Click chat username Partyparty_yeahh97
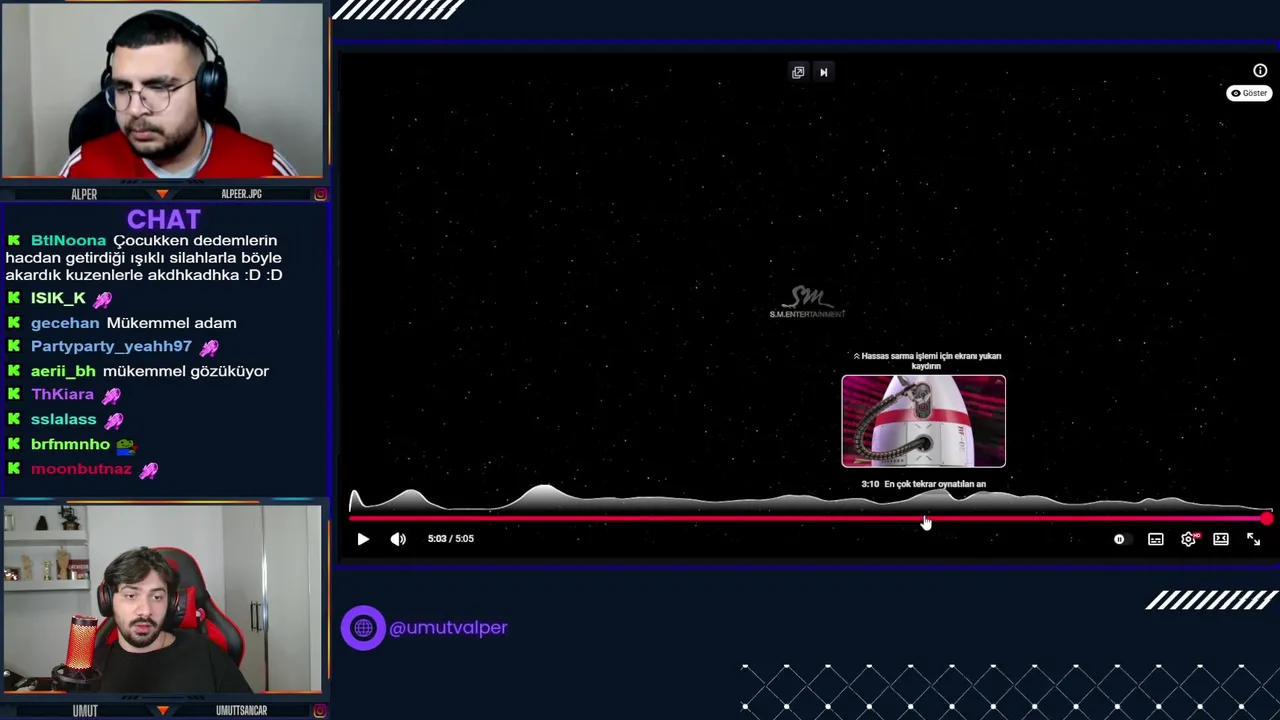Viewport: 1280px width, 720px height. click(111, 347)
